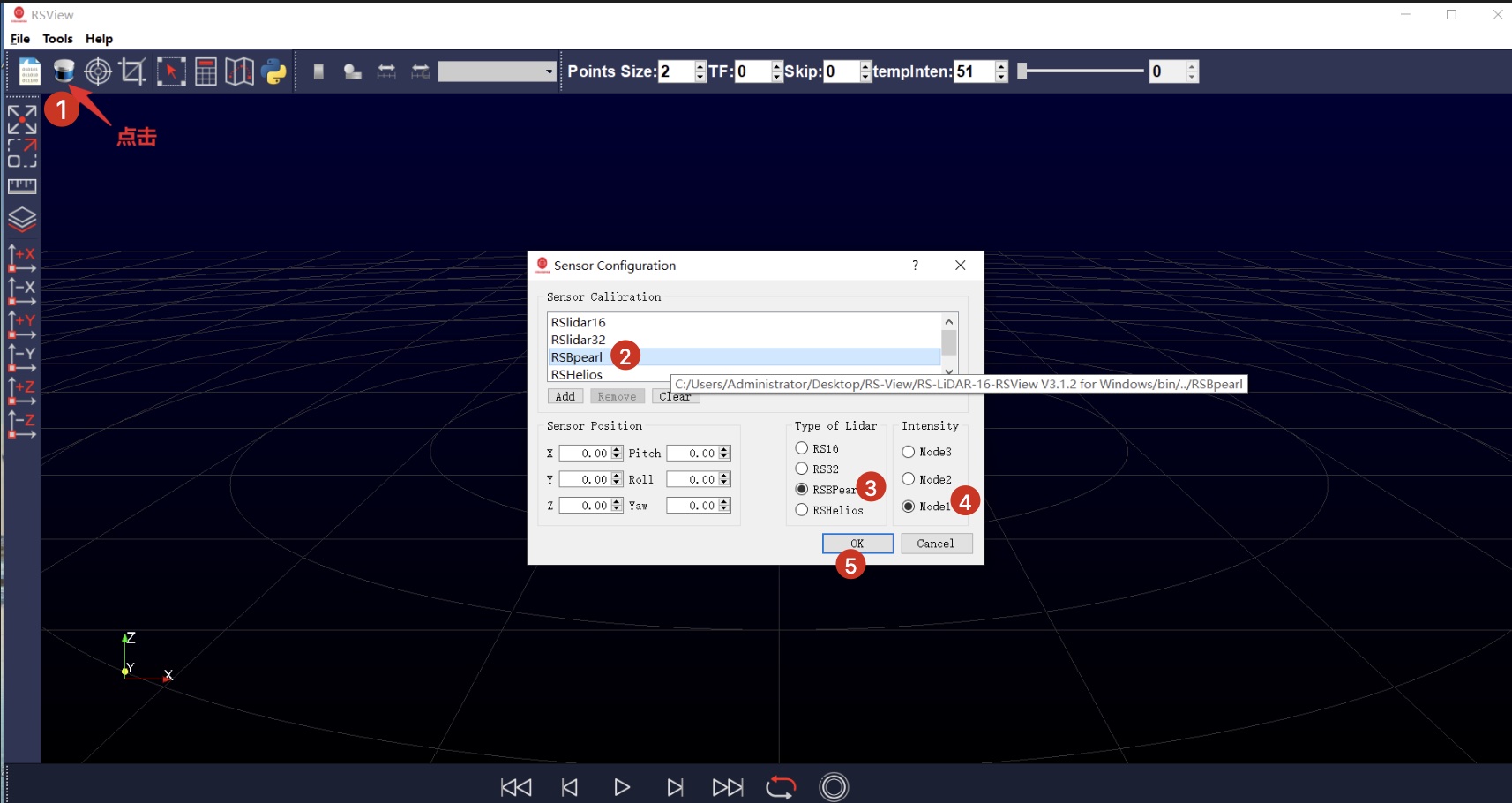Viewport: 1512px width, 803px height.
Task: Set view direction to -Y
Action: pos(22,358)
